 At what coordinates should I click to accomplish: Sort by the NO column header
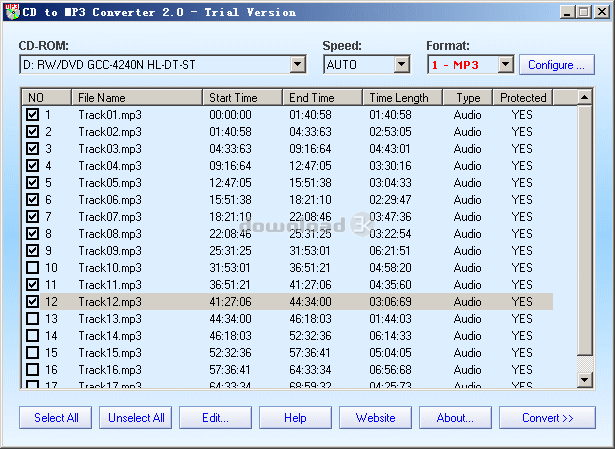47,97
